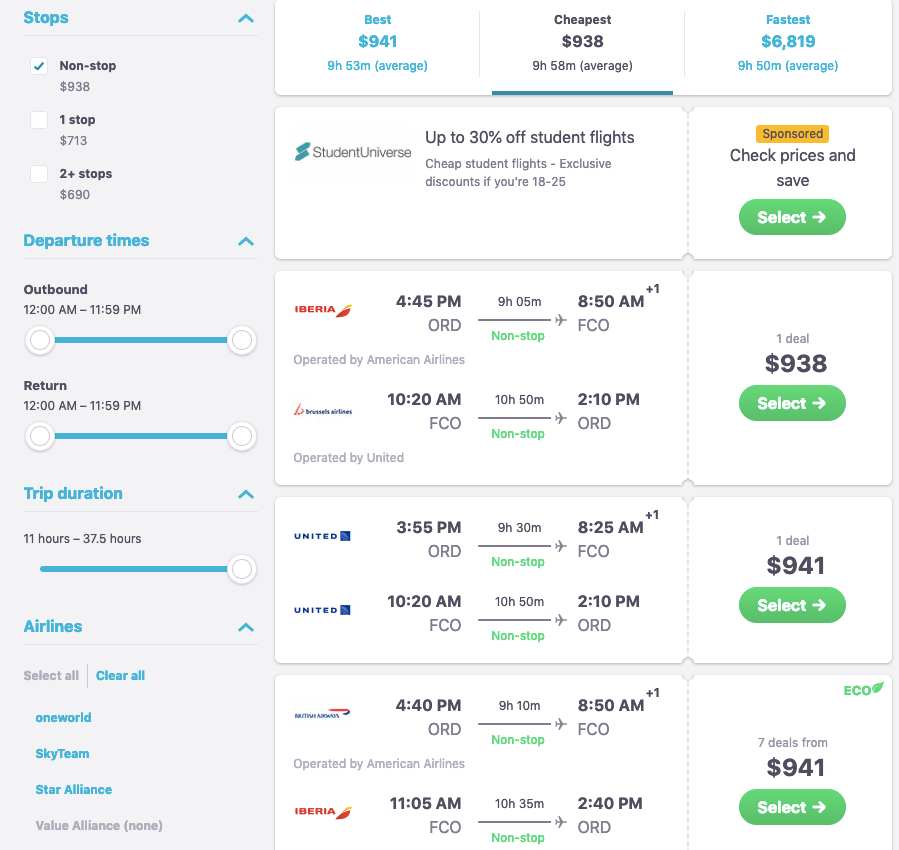Click Clear all under Airlines
899x850 pixels.
pos(119,675)
